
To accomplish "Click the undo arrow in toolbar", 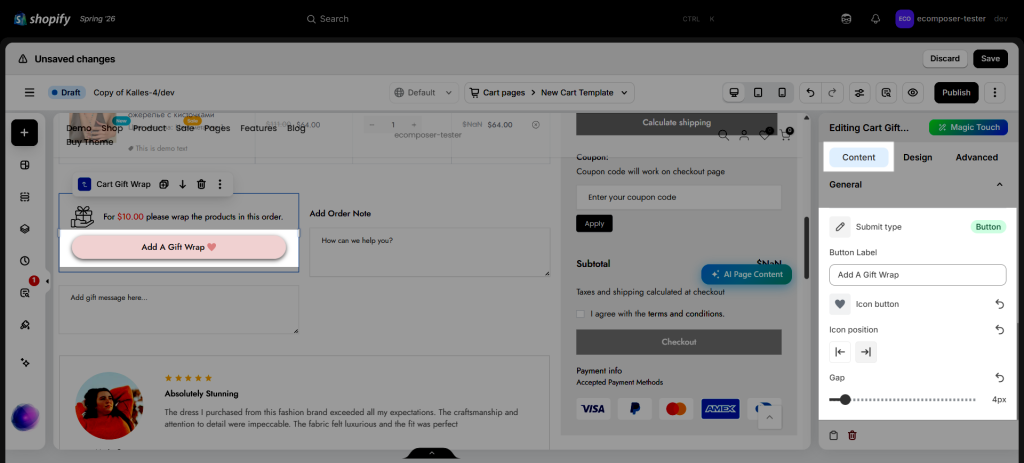I will click(810, 93).
